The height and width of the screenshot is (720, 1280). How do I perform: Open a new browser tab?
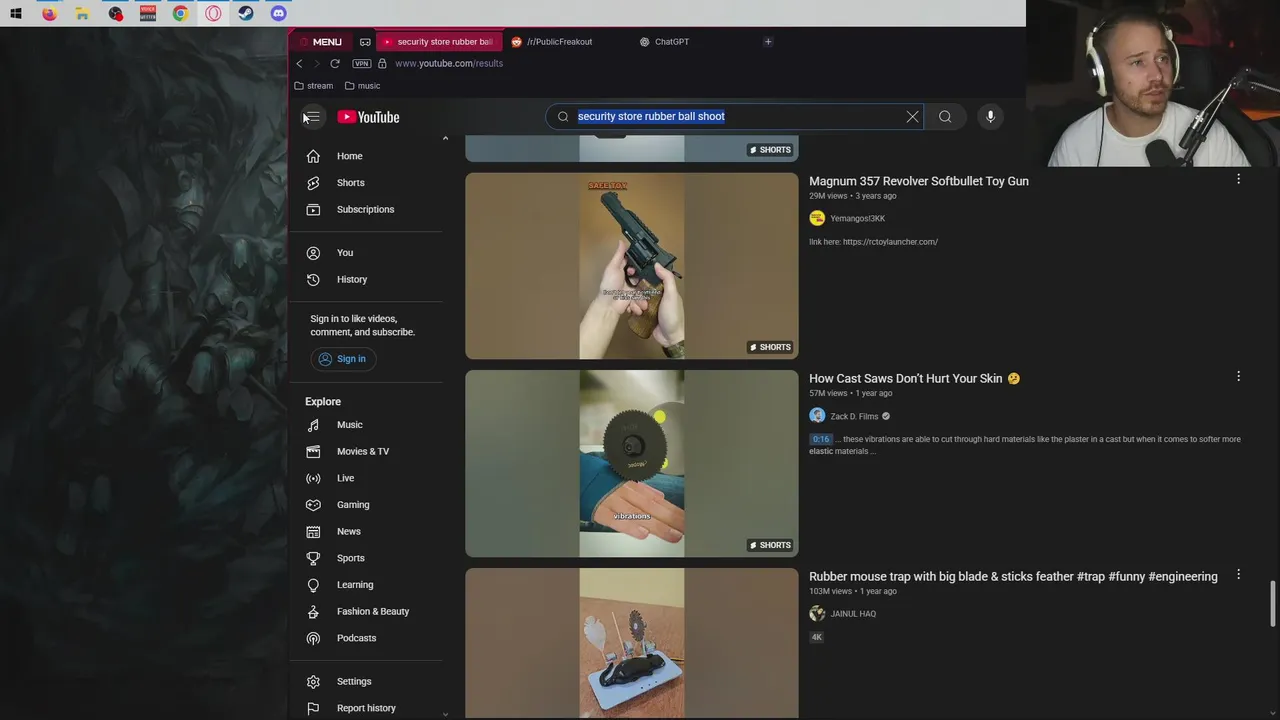[x=768, y=42]
